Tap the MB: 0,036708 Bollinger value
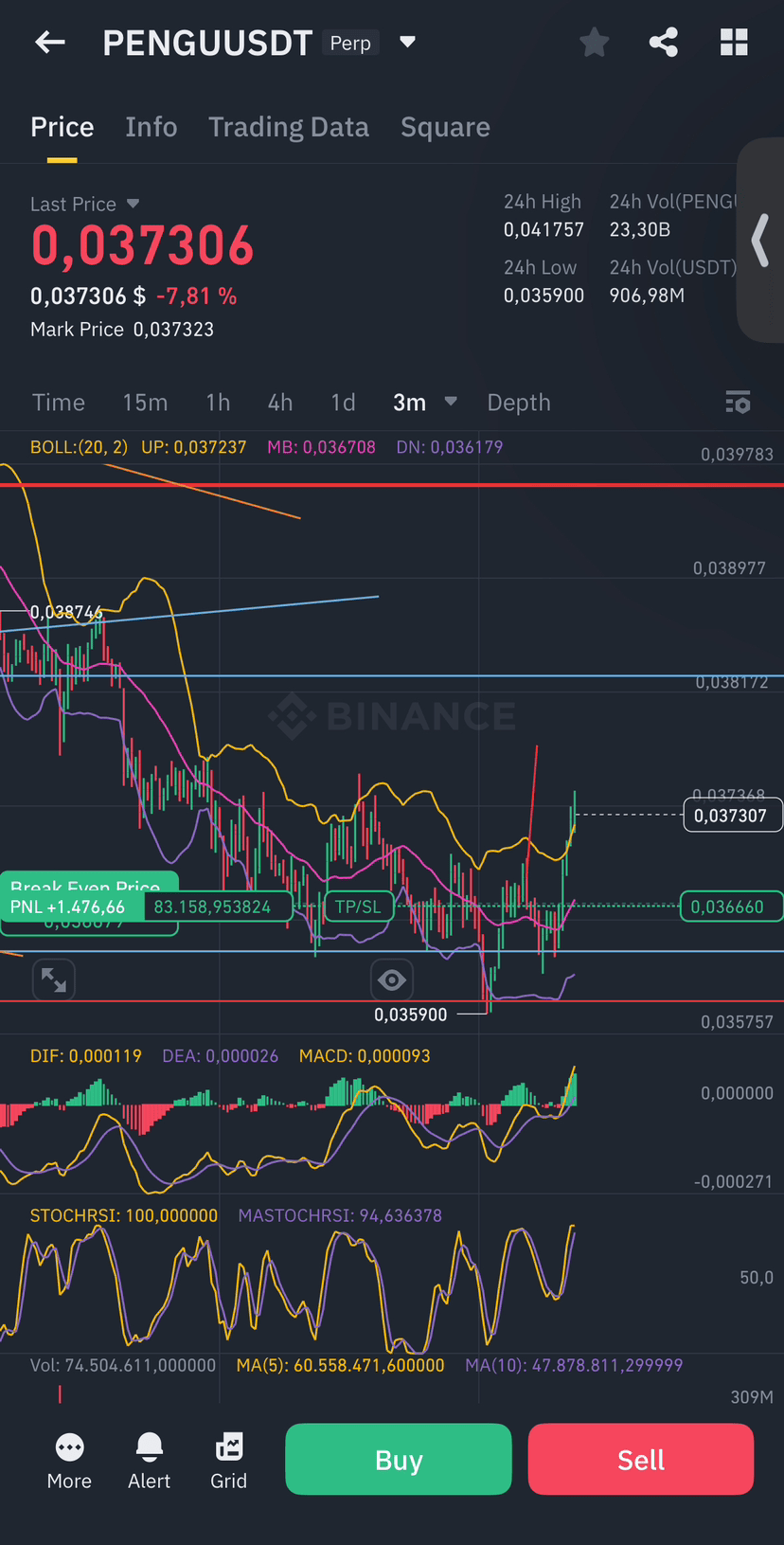The height and width of the screenshot is (1545, 784). 321,447
